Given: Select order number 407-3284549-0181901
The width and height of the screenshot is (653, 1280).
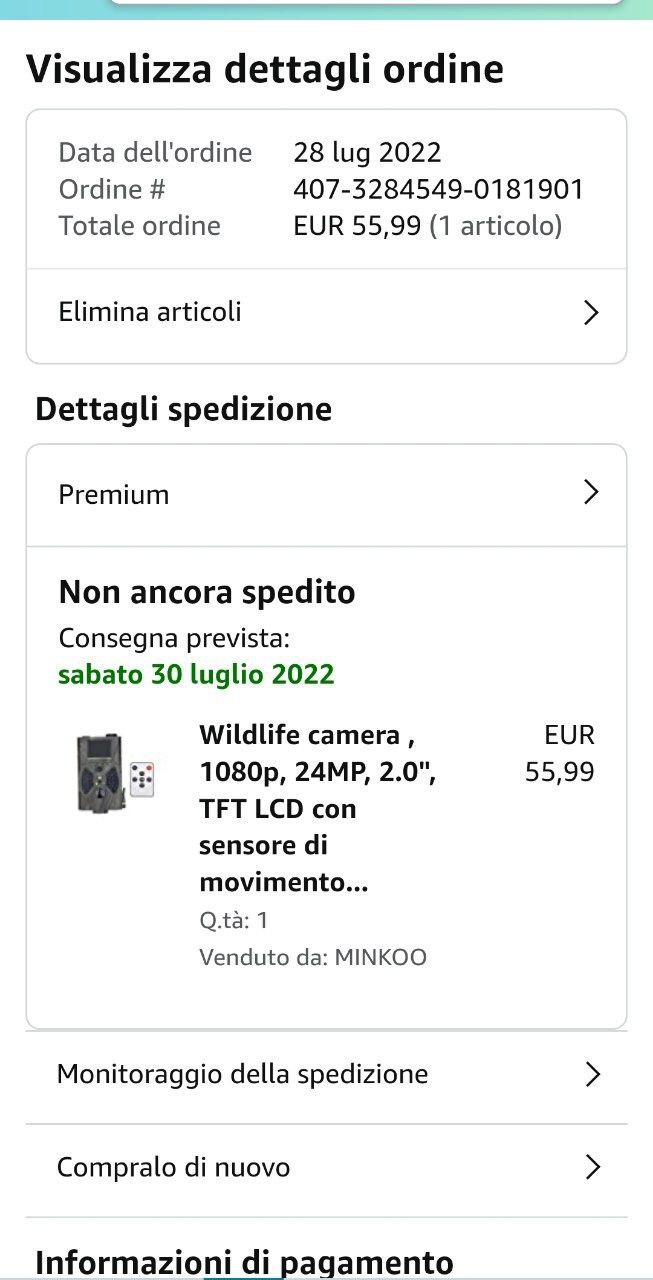Looking at the screenshot, I should pyautogui.click(x=439, y=189).
